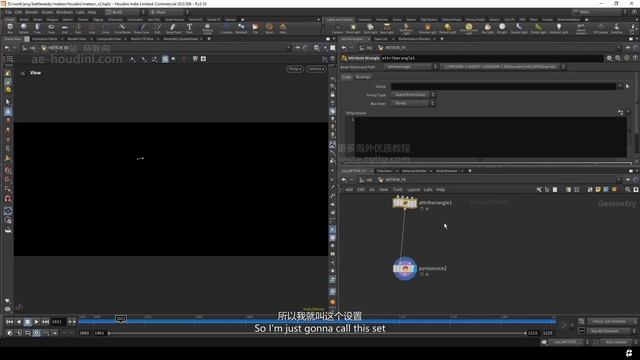Open the viewport camera dropdown
Viewport: 640px width, 360px height.
pos(316,69)
